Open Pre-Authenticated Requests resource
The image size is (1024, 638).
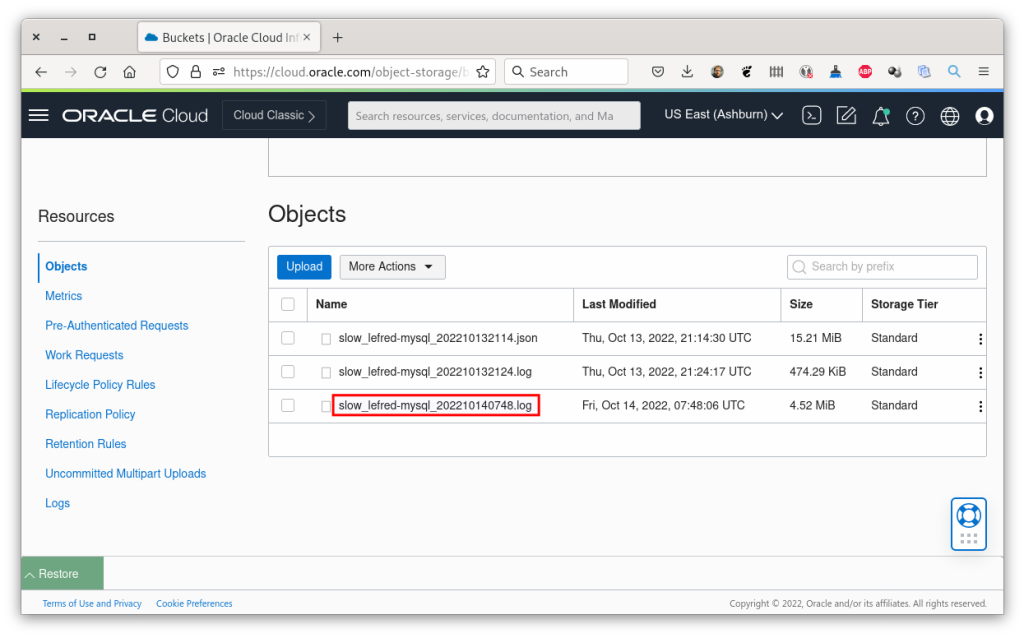(x=116, y=325)
